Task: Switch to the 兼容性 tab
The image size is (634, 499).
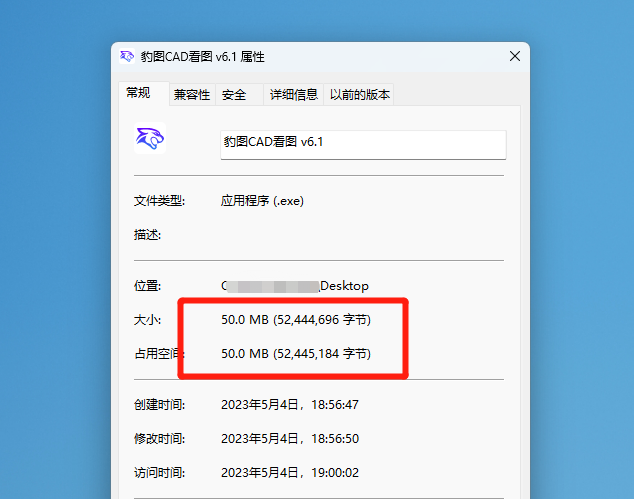Action: point(192,95)
